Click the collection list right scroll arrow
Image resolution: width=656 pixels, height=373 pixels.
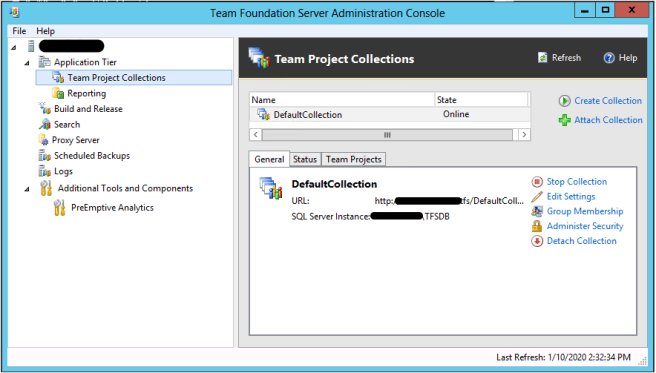coord(524,135)
